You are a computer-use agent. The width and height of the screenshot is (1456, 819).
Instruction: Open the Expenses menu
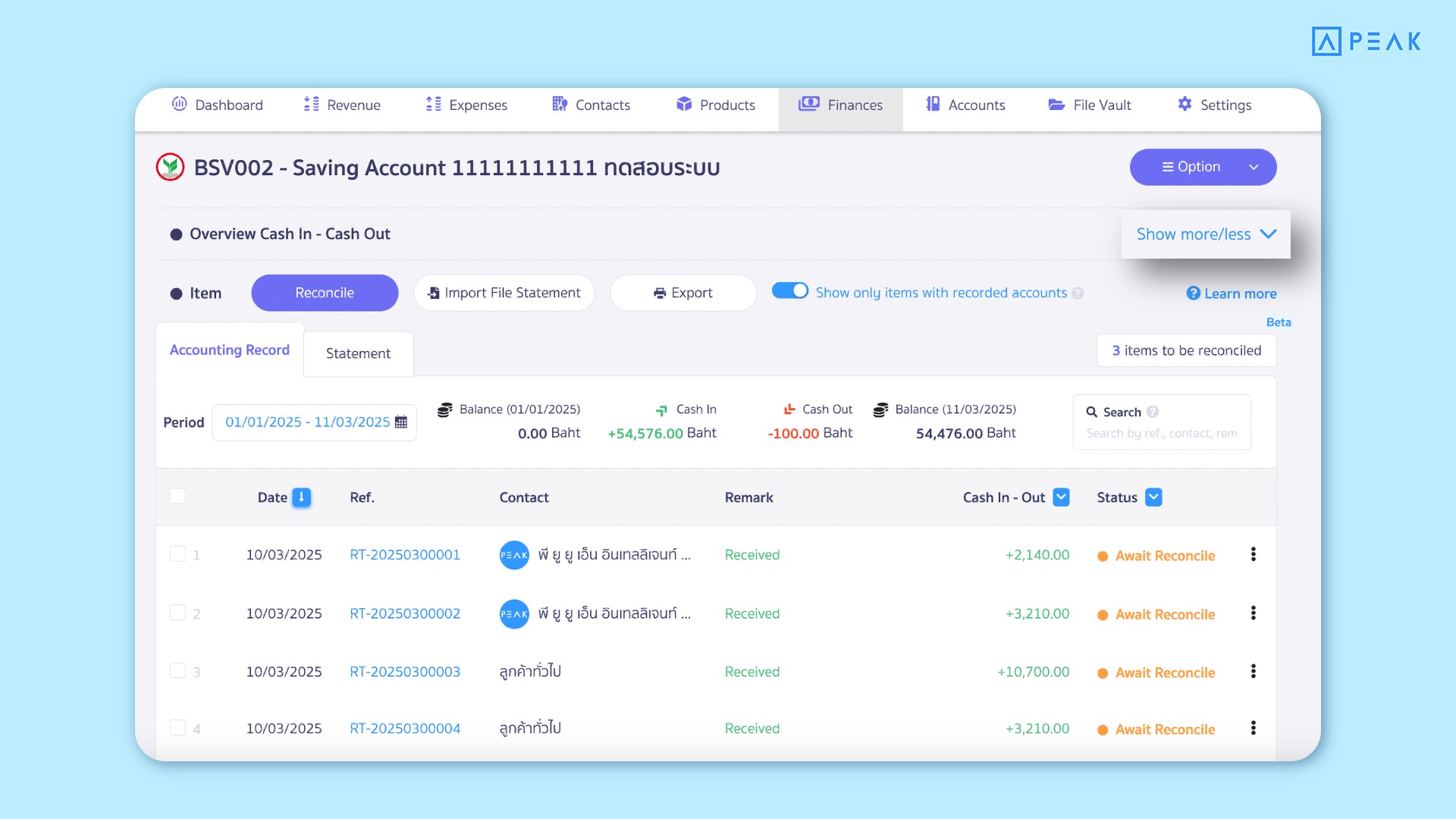click(x=466, y=105)
